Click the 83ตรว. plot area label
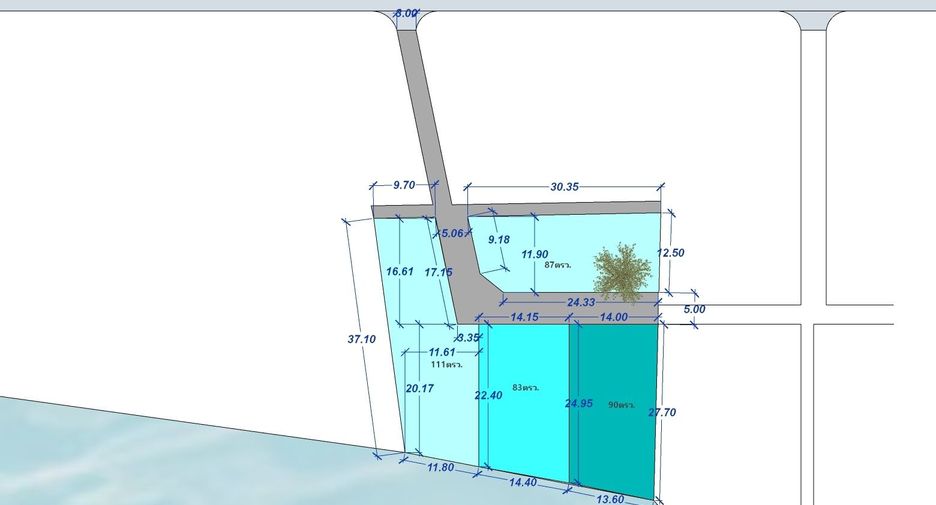The height and width of the screenshot is (505, 936). 525,387
